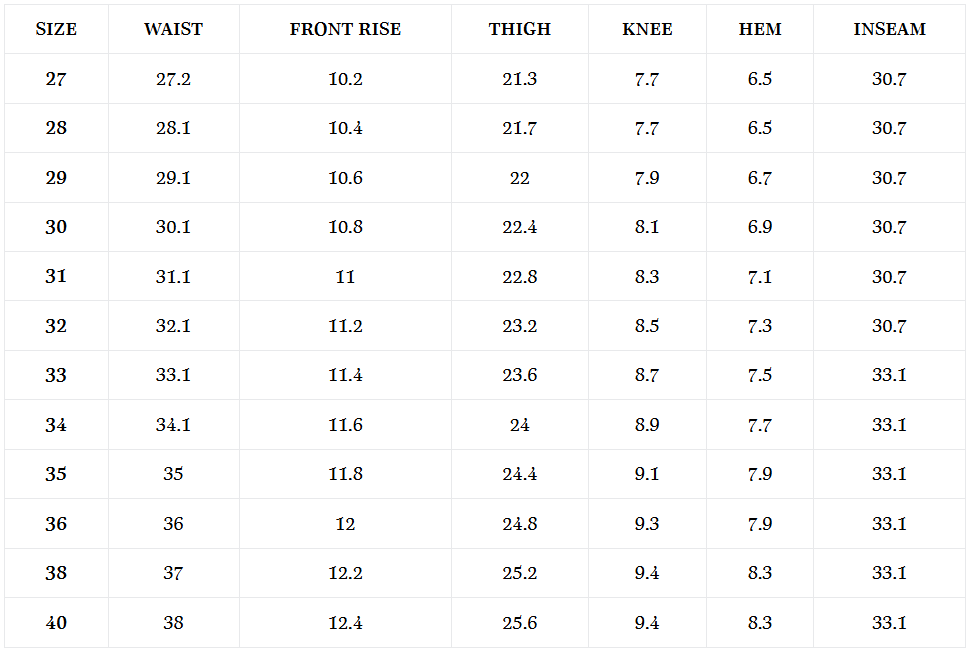Select the WAIST column header
This screenshot has height=650, width=972.
[174, 29]
